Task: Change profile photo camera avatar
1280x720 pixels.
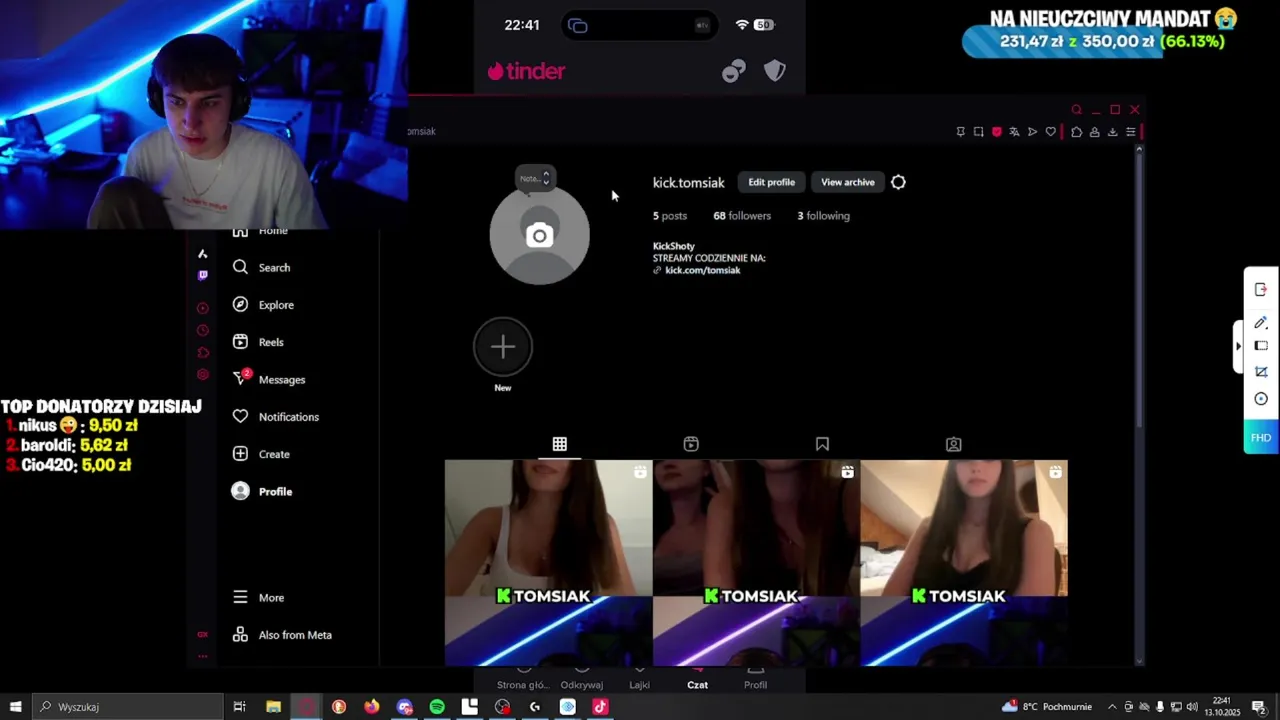Action: (x=539, y=236)
